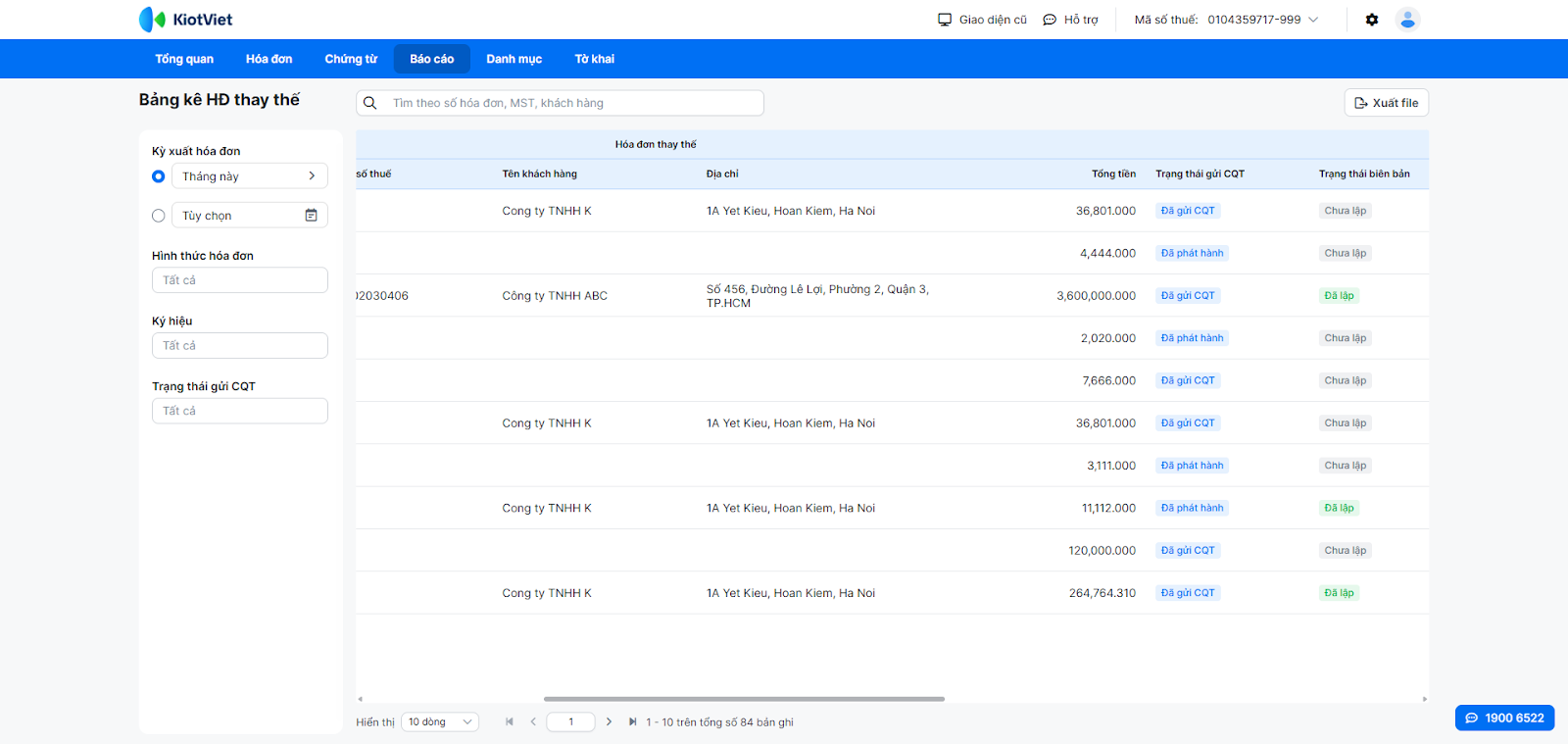Click the KiotViet logo icon
Screen dimensions: 1568x744
152,20
